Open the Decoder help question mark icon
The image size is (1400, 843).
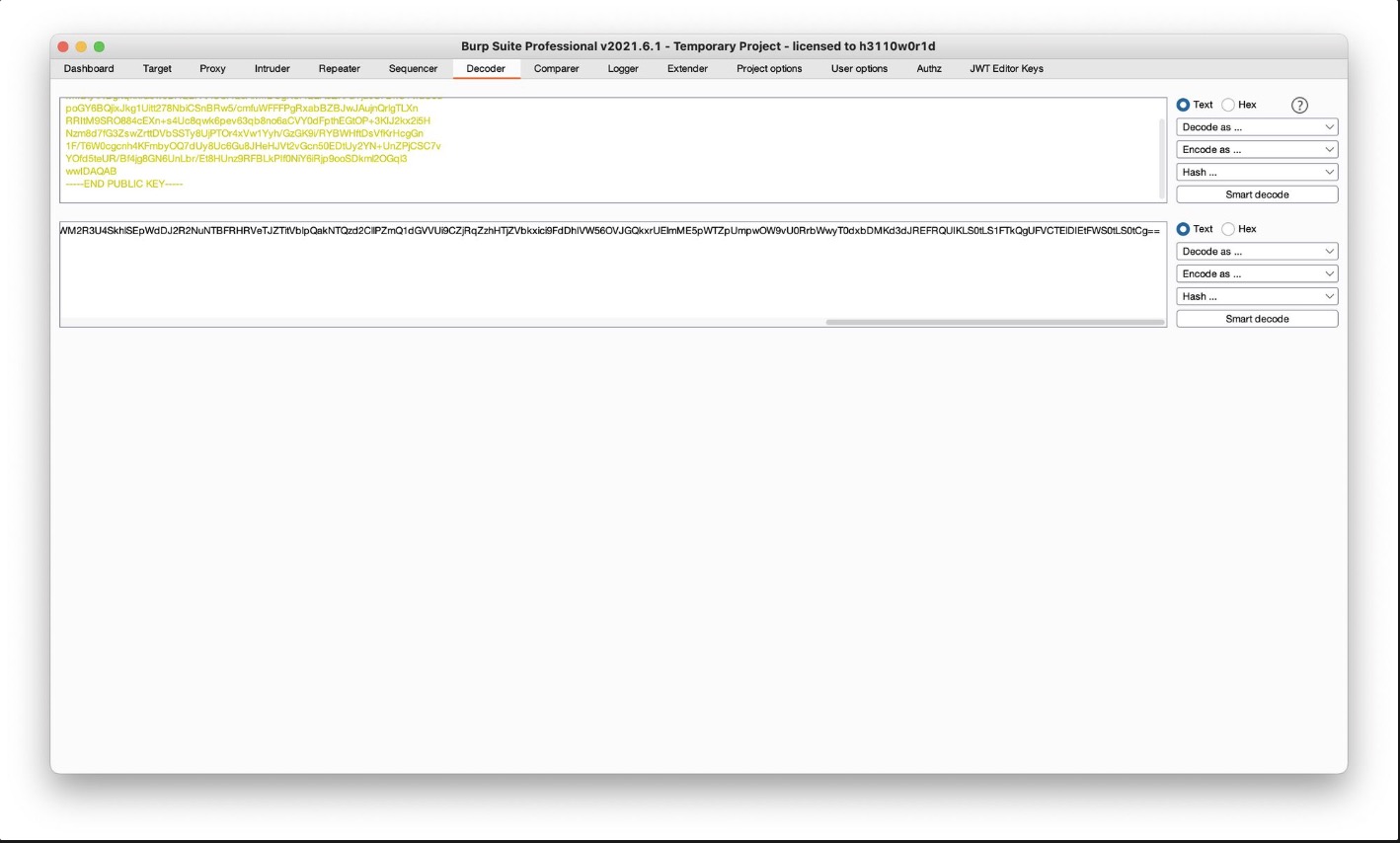coord(1299,105)
